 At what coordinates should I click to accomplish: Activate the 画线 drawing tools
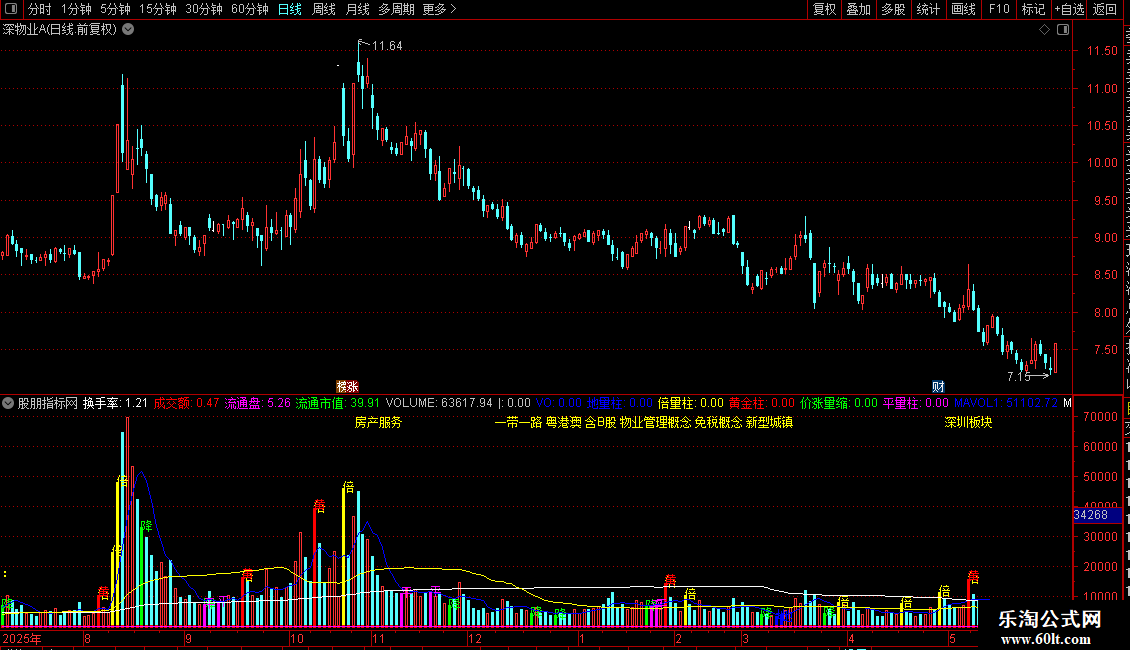(963, 9)
